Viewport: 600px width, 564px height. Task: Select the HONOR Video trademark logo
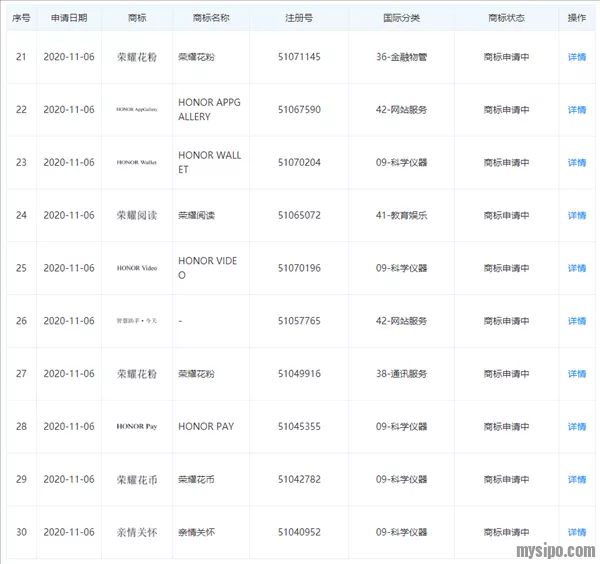(137, 268)
